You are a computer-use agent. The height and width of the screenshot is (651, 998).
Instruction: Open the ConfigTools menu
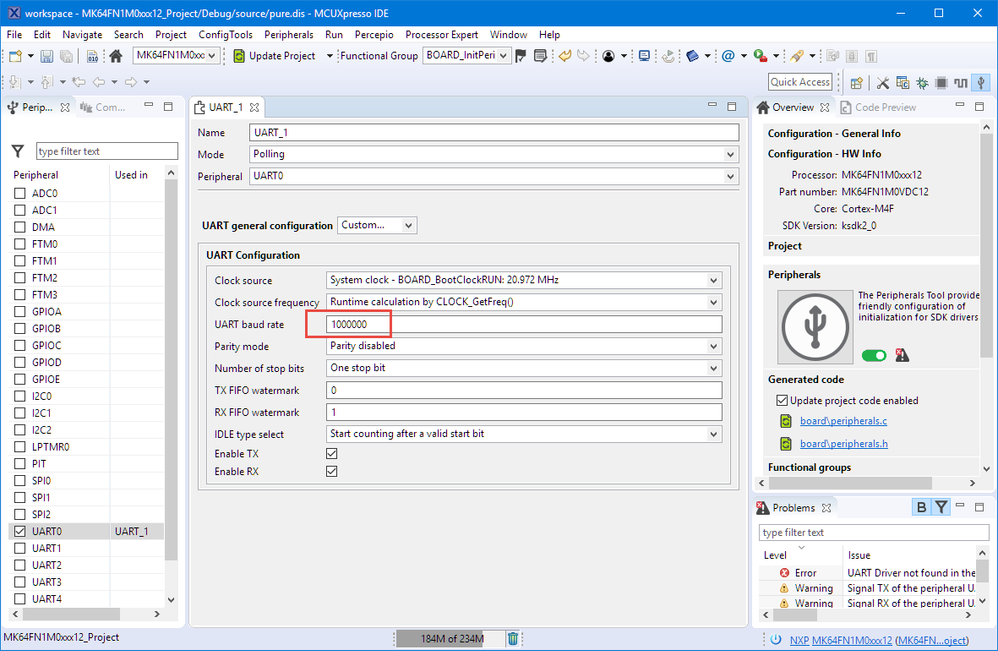pos(225,34)
